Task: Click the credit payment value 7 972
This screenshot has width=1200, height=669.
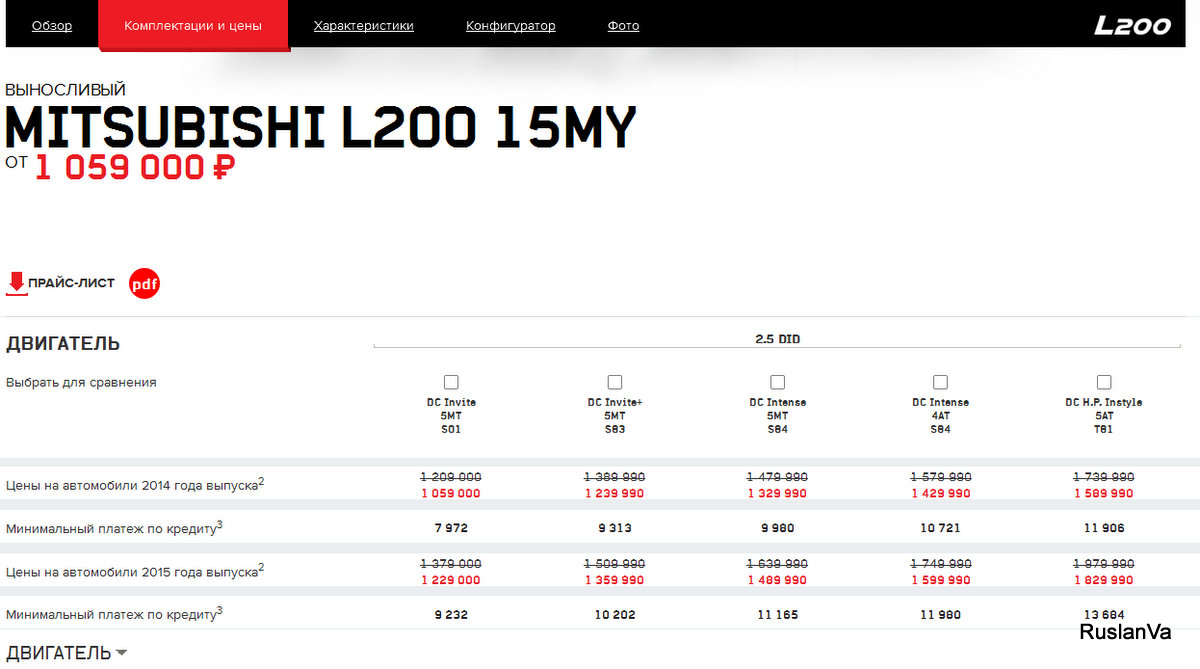Action: [x=451, y=528]
